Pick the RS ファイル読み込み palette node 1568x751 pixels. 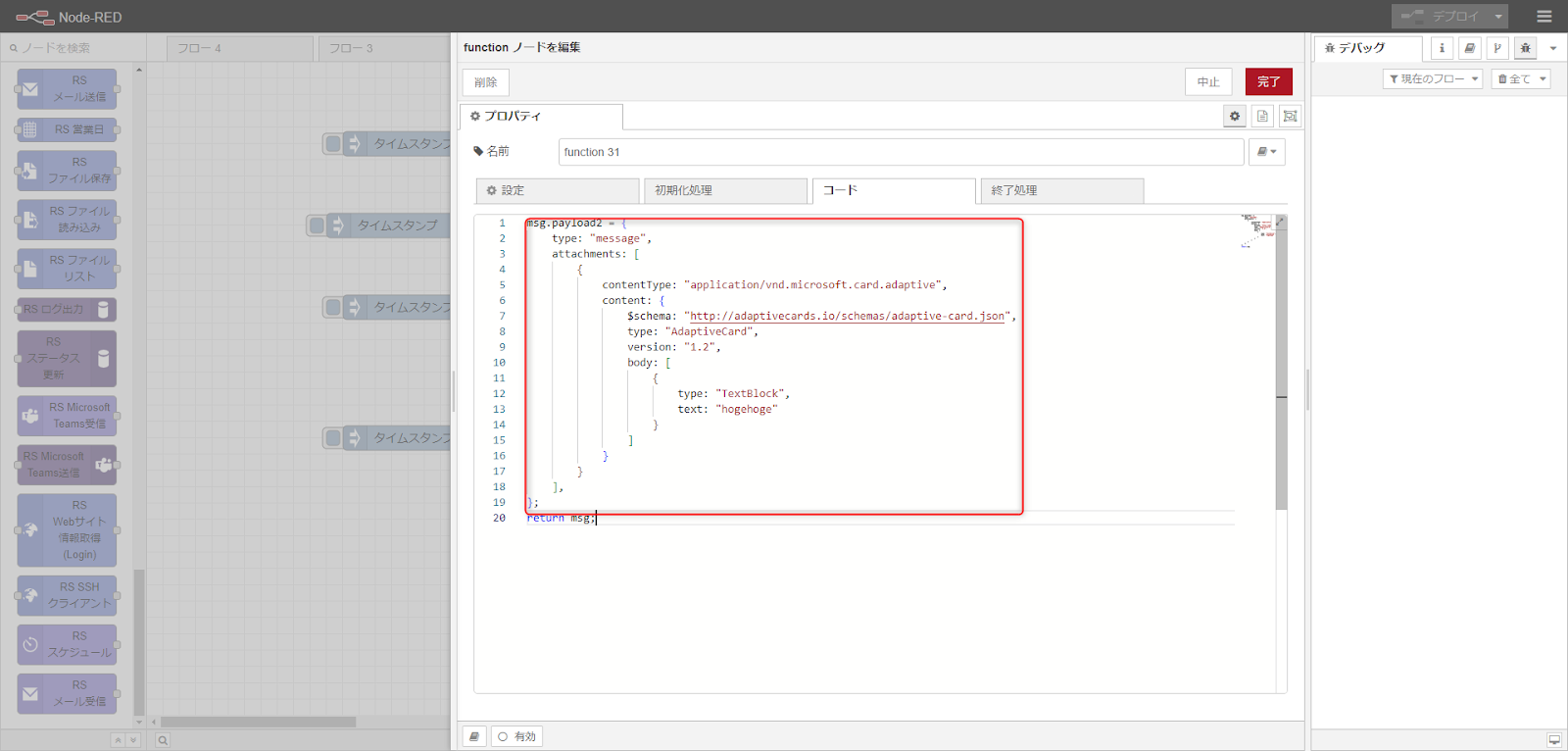67,220
